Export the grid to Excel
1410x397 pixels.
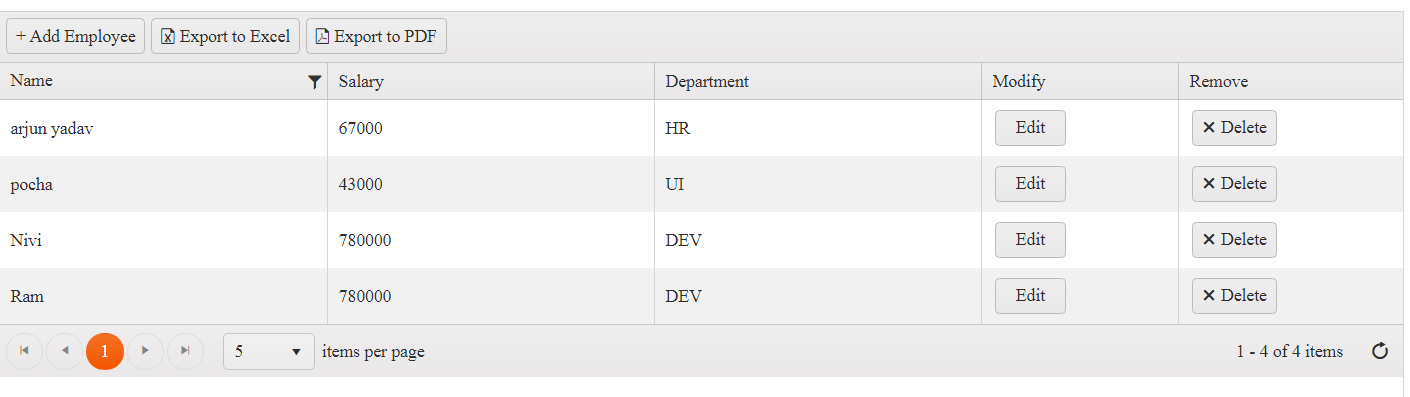coord(225,36)
